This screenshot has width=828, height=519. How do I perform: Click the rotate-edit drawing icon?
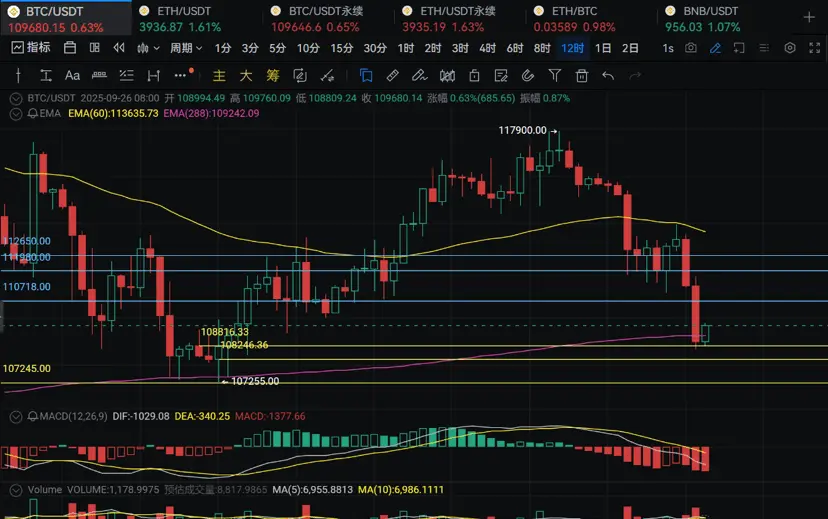[300, 76]
